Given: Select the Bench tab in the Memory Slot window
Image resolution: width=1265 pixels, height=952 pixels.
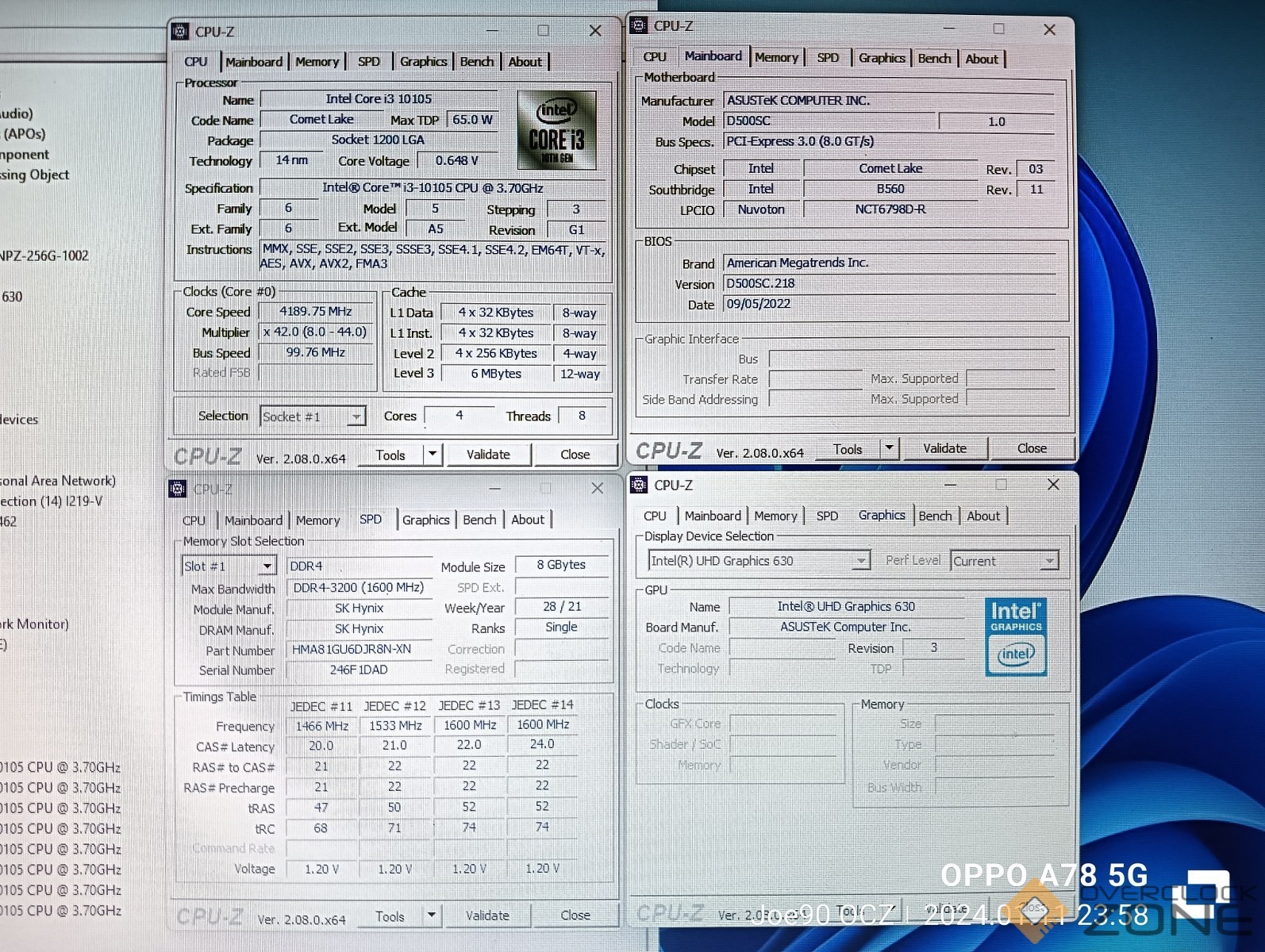Looking at the screenshot, I should pos(479,520).
